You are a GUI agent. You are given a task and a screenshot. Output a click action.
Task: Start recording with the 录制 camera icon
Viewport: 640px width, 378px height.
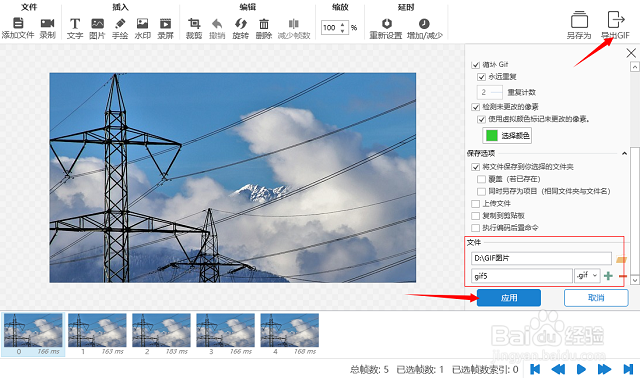coord(47,23)
